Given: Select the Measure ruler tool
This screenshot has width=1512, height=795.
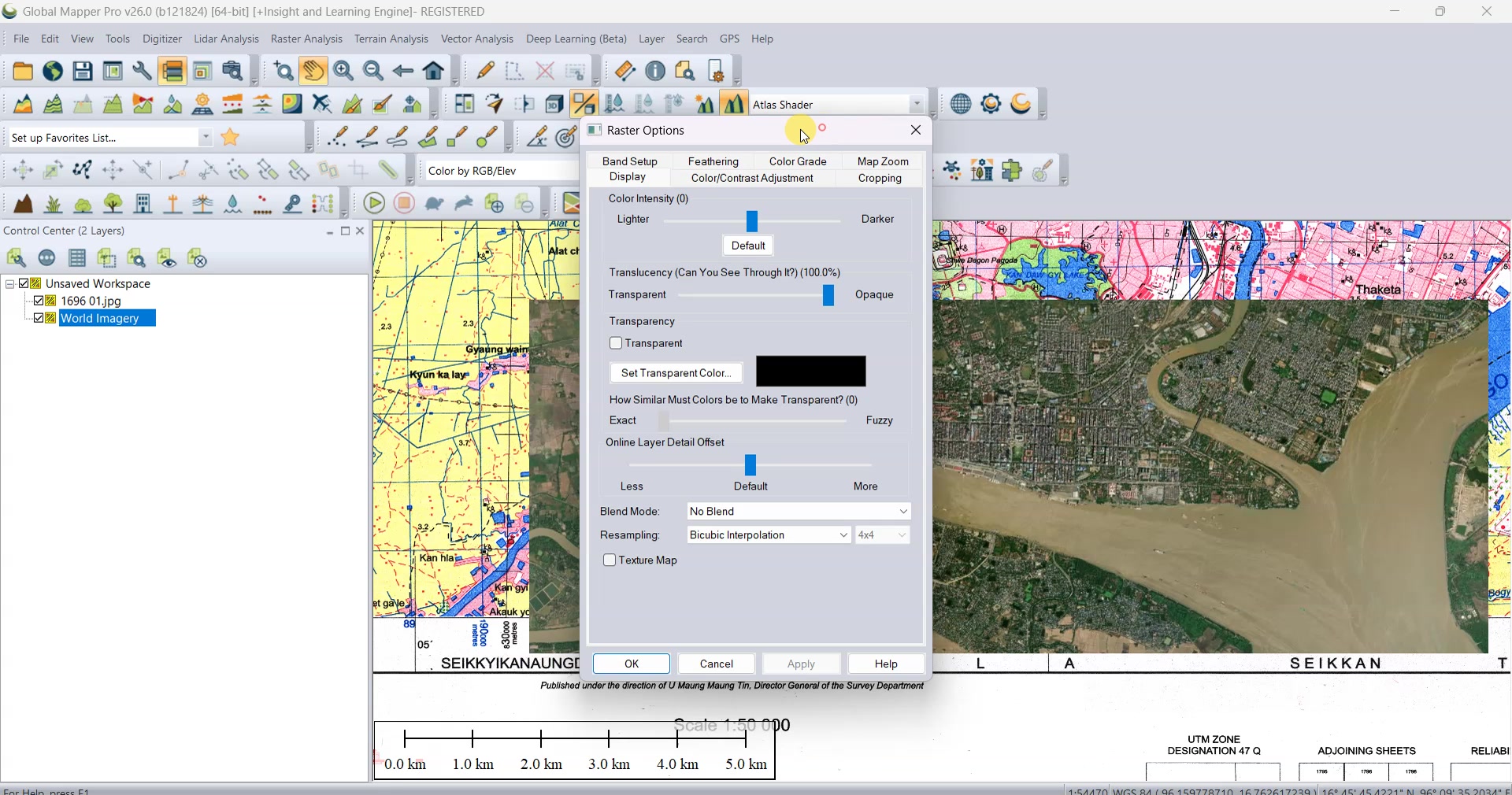Looking at the screenshot, I should [x=625, y=71].
